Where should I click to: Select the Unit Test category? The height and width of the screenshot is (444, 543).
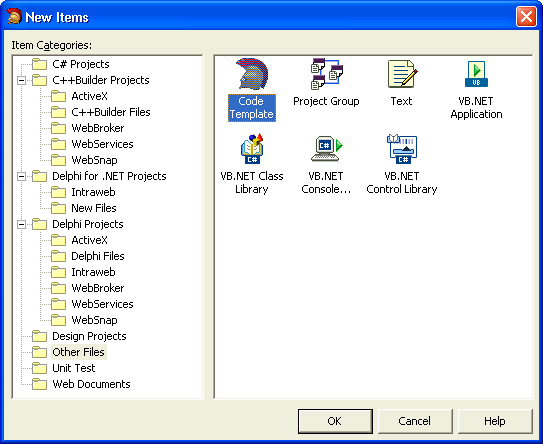click(74, 368)
